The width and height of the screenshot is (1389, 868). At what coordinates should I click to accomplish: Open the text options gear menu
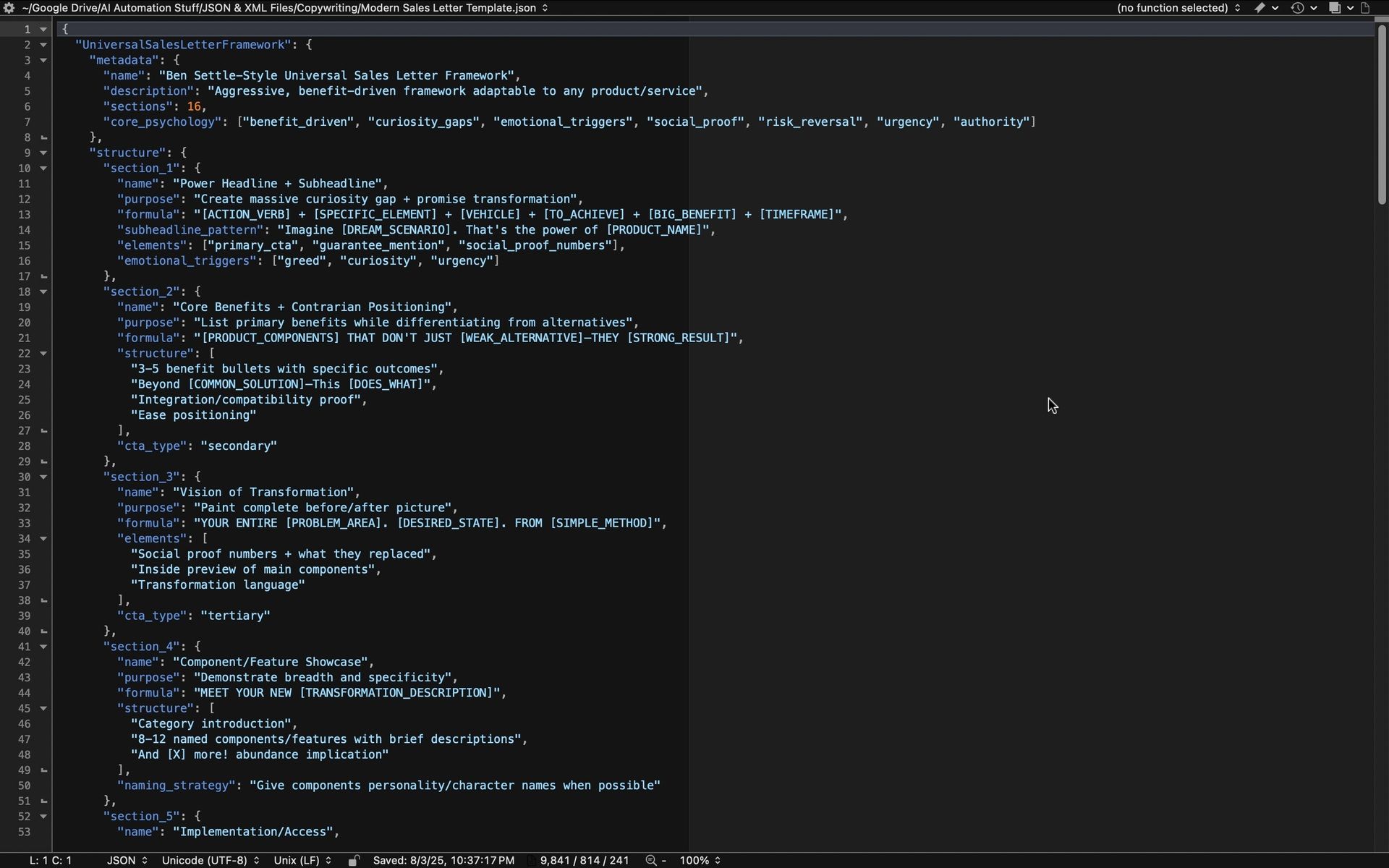[9, 8]
